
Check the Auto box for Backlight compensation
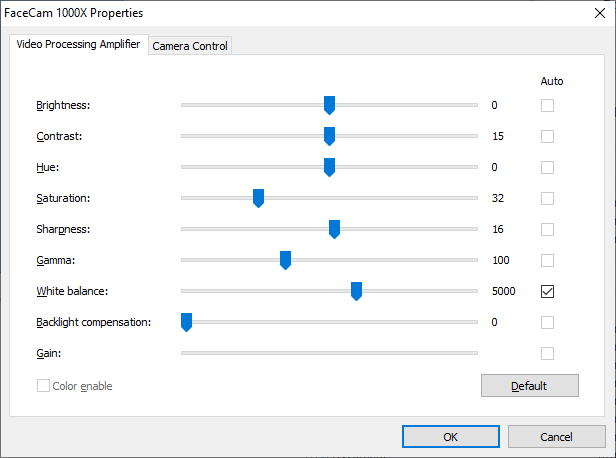[x=547, y=322]
